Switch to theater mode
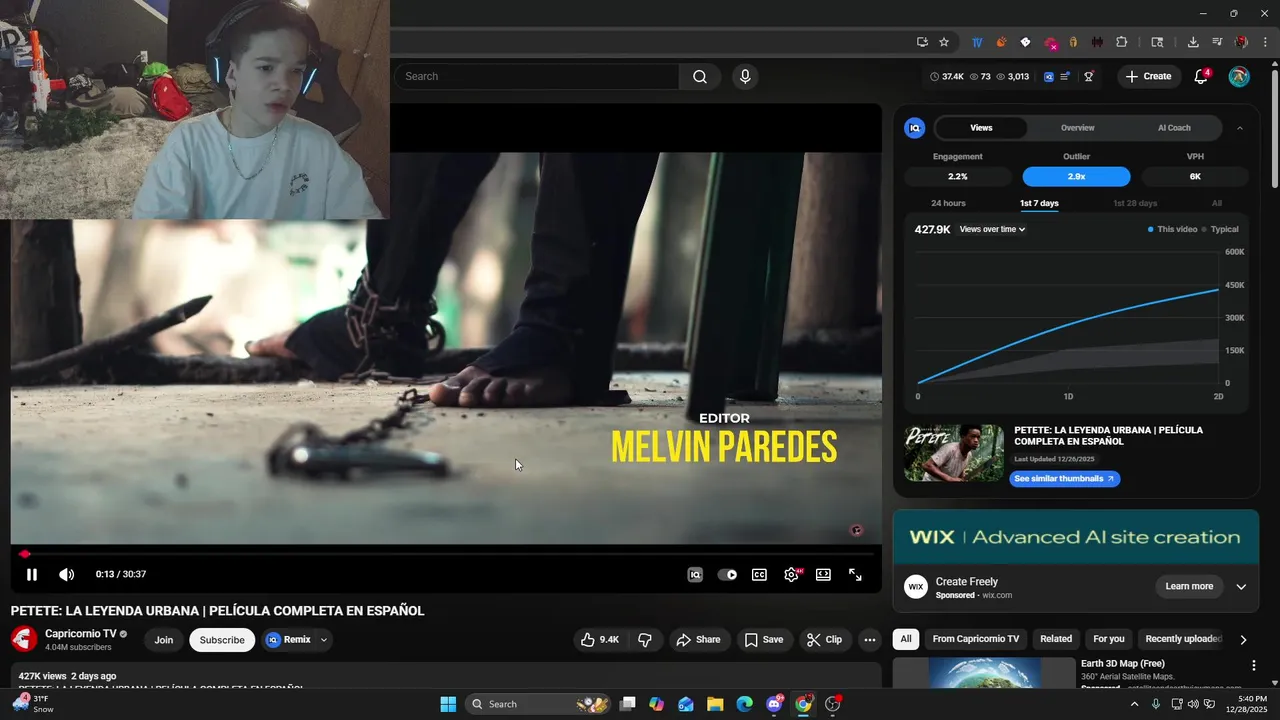The image size is (1280, 720). pos(823,575)
